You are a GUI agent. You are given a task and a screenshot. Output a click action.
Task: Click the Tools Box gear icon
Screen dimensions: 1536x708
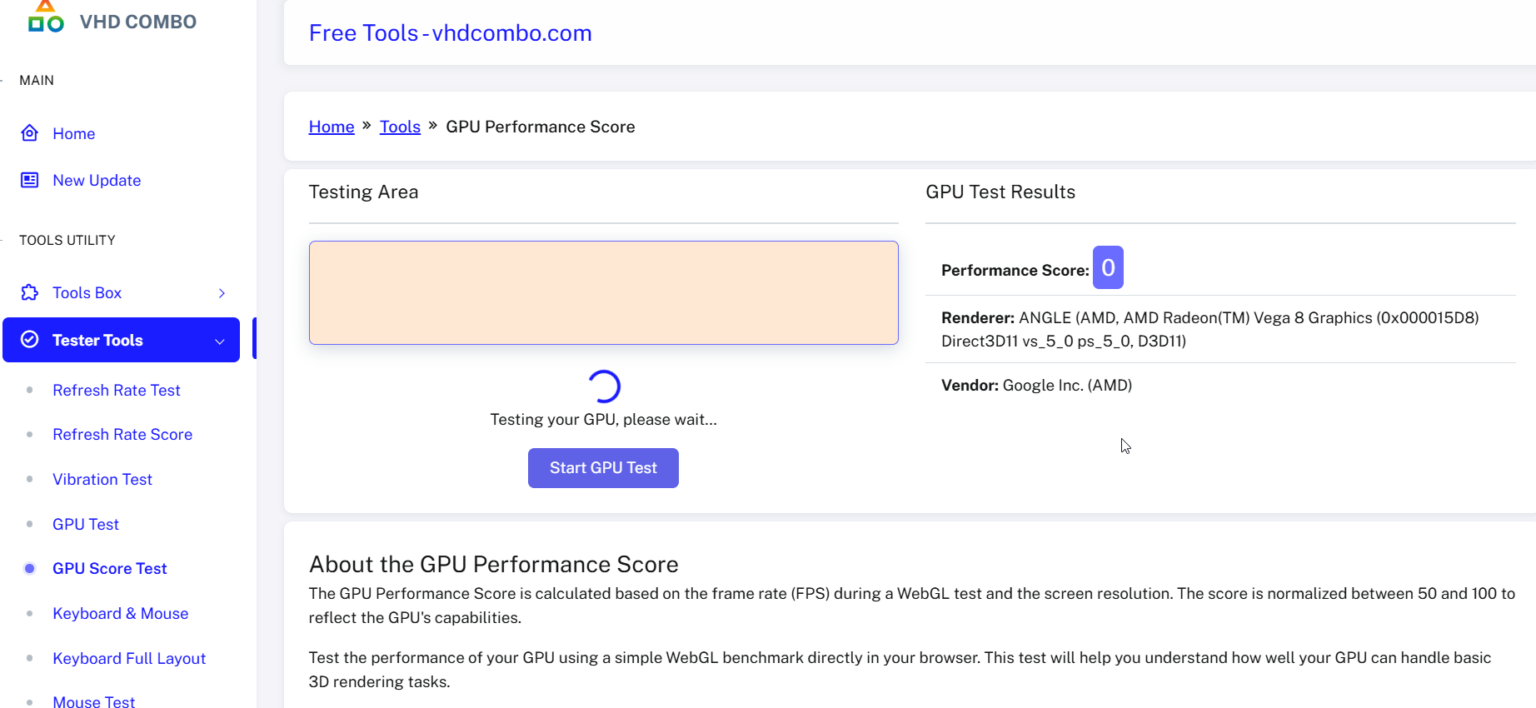point(29,292)
